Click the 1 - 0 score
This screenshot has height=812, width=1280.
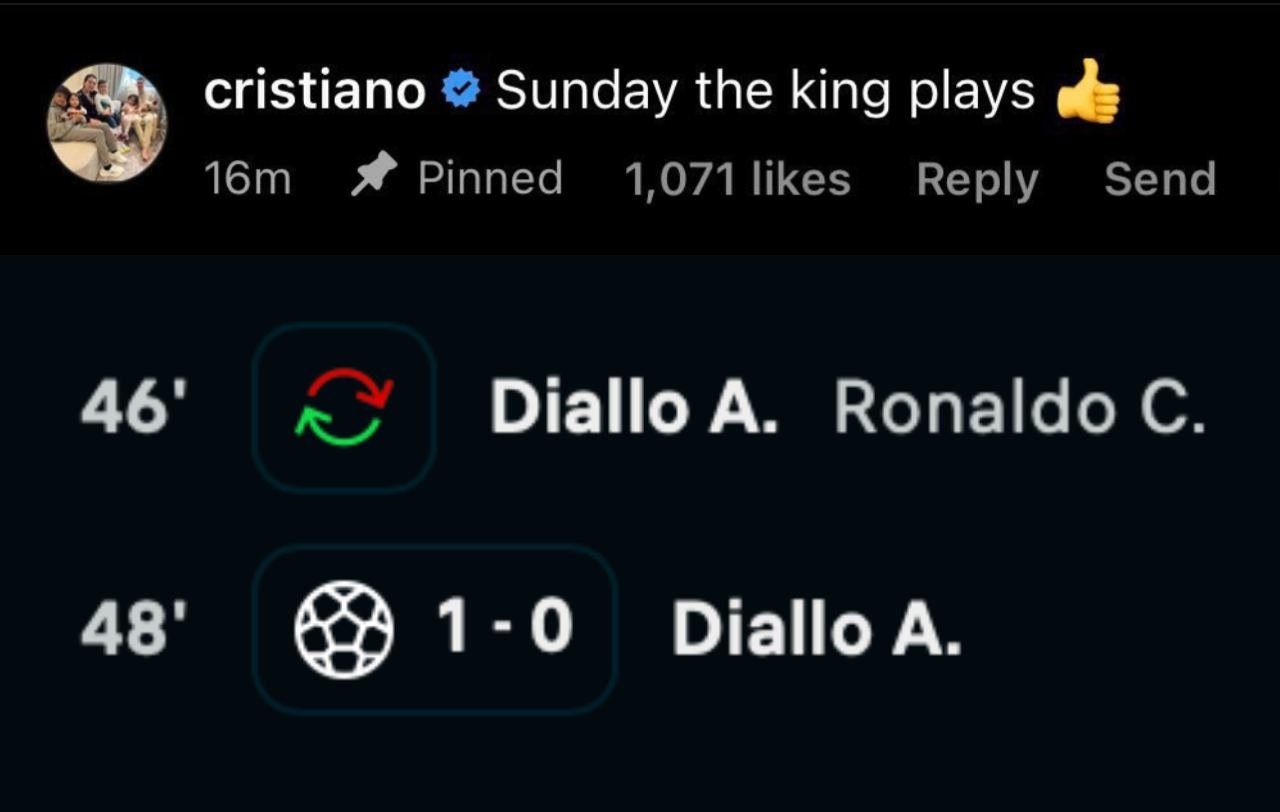pos(504,629)
